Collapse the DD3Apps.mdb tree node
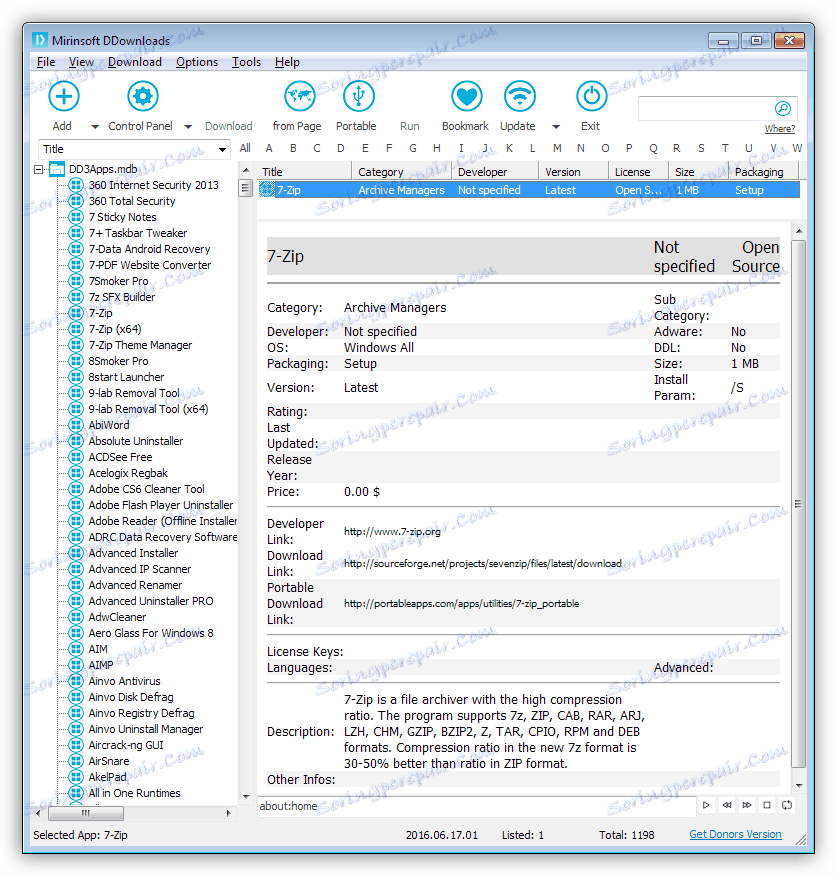837x876 pixels. (x=39, y=169)
